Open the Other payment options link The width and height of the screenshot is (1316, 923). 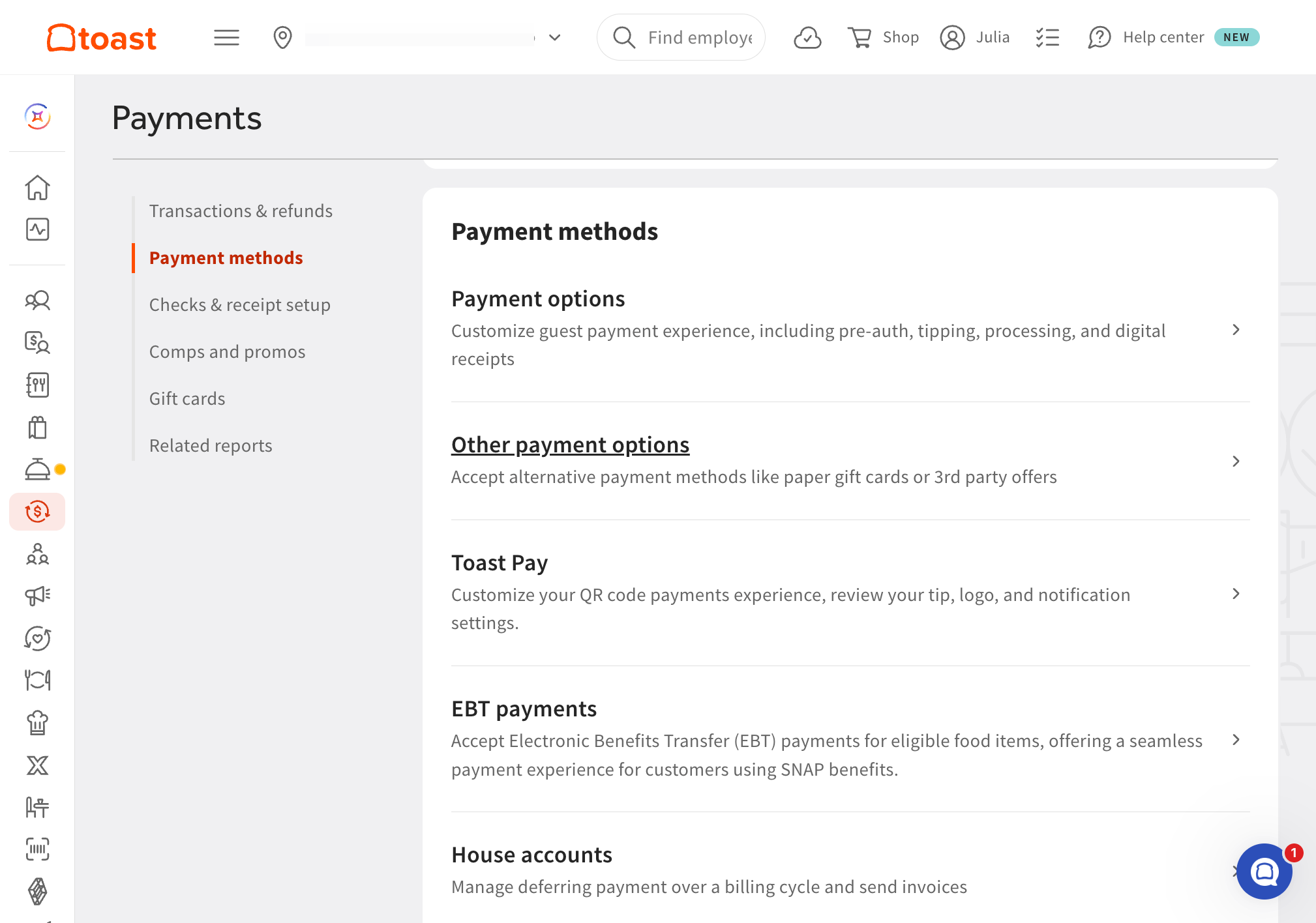point(570,445)
